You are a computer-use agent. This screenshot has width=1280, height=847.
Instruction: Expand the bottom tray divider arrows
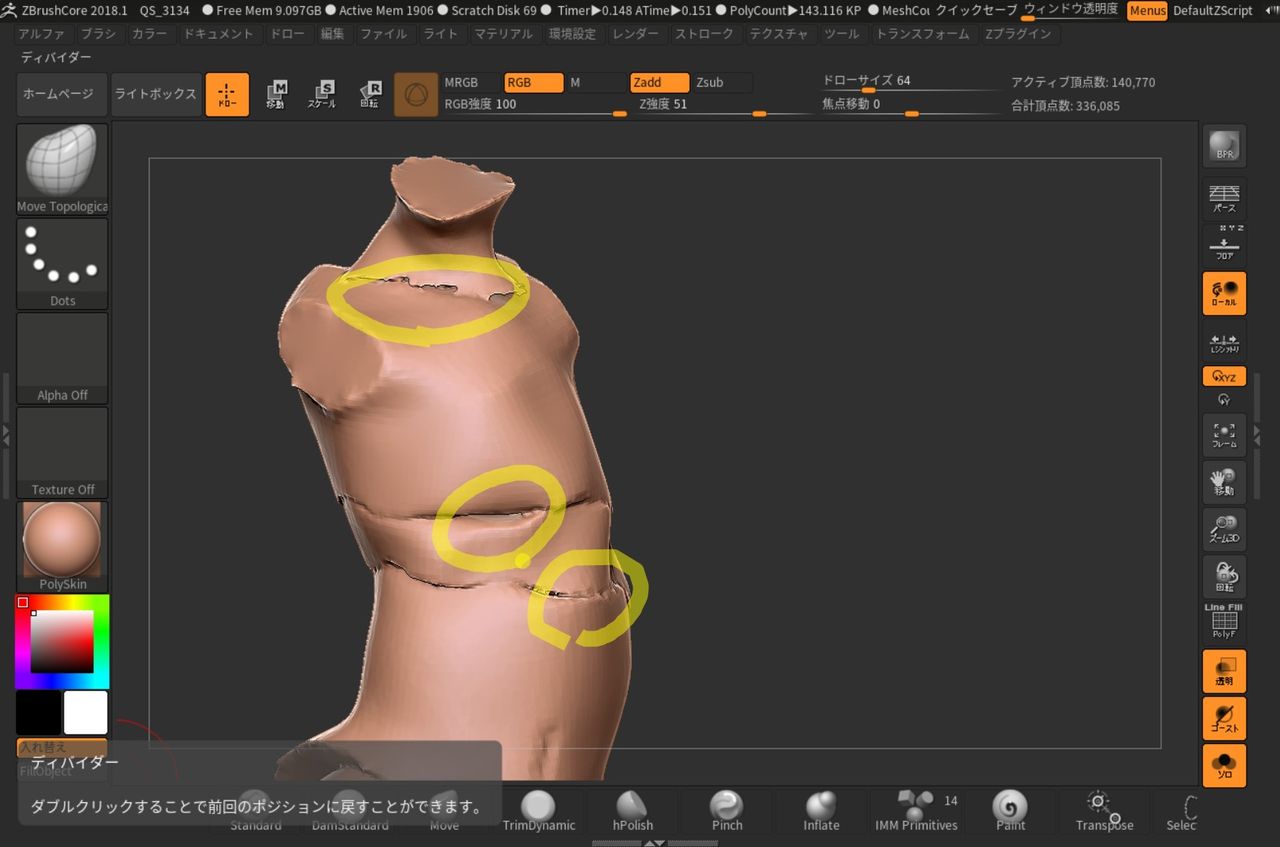(x=655, y=843)
